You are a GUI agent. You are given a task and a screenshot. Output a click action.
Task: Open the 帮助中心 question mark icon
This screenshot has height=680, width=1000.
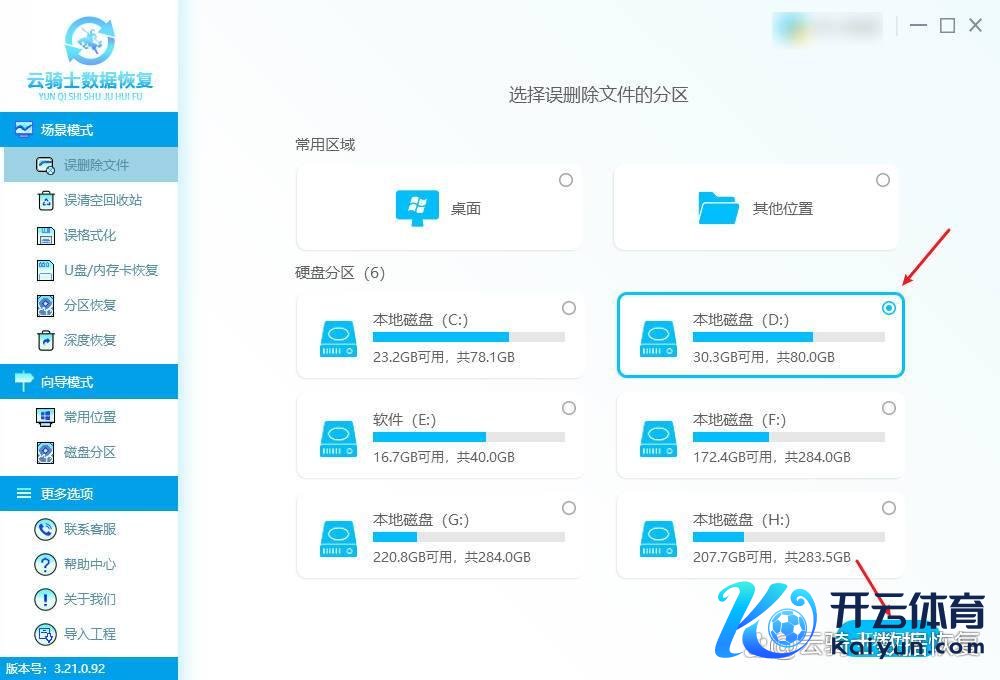[45, 564]
